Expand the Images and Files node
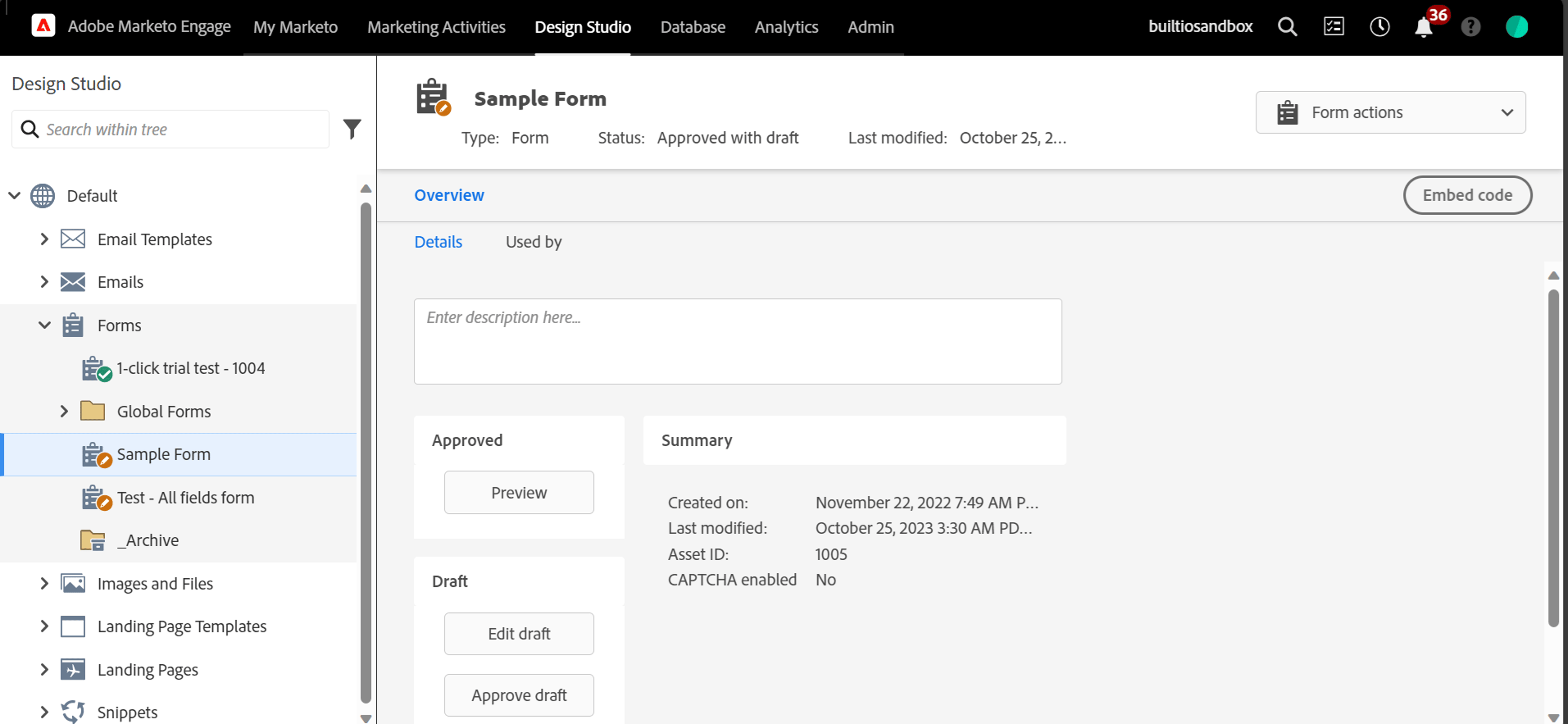Screen dimensions: 1568x724 click(x=44, y=583)
